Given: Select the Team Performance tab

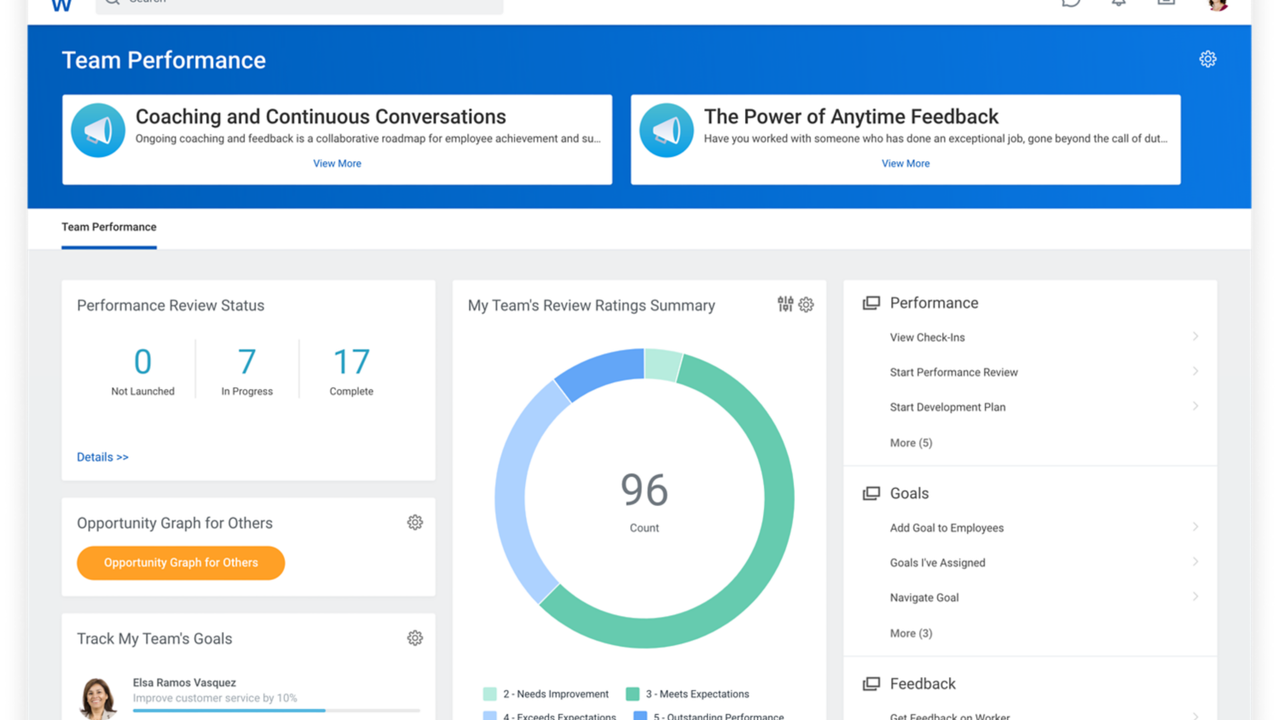Looking at the screenshot, I should pos(109,227).
